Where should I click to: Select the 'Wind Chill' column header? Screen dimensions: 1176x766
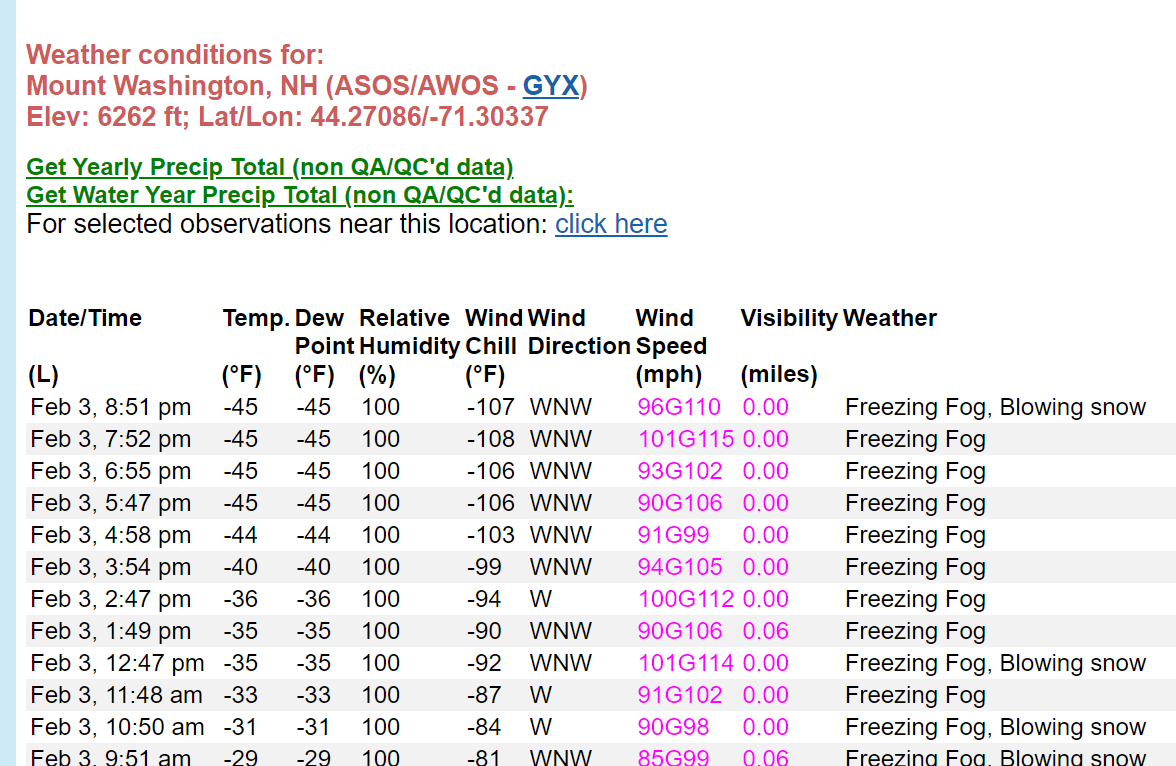point(494,332)
